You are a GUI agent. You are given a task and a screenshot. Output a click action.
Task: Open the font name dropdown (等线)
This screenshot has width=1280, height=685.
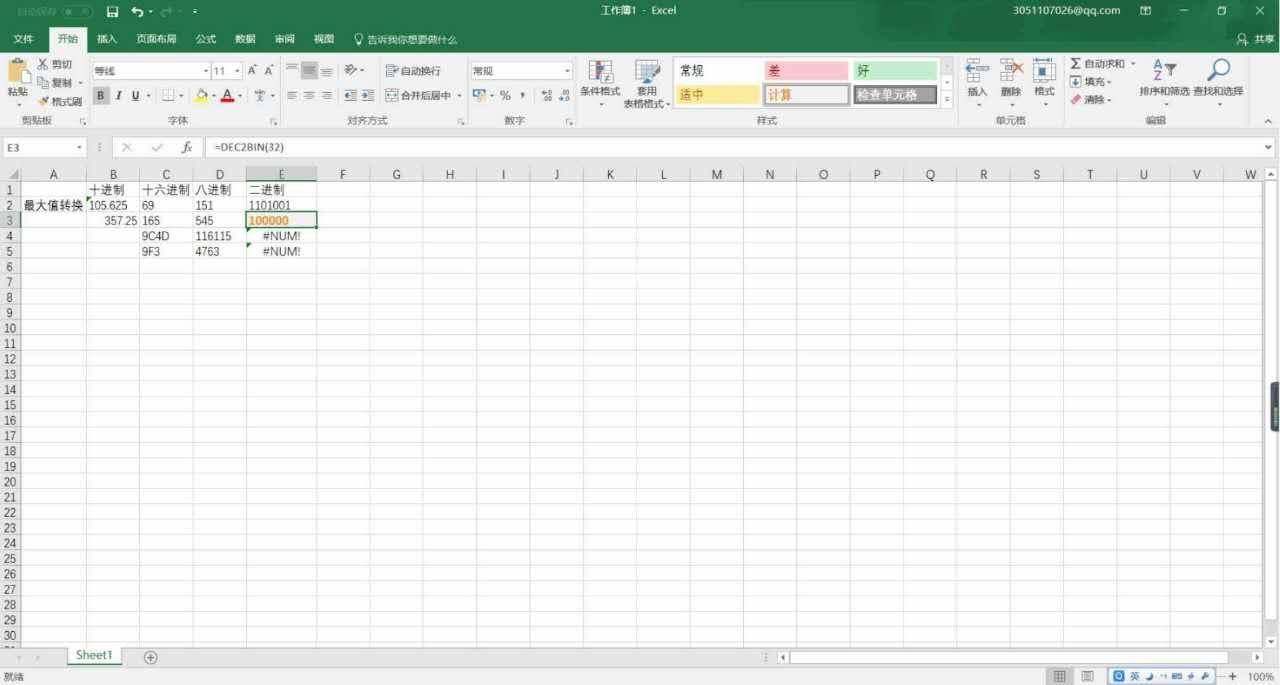[x=206, y=71]
